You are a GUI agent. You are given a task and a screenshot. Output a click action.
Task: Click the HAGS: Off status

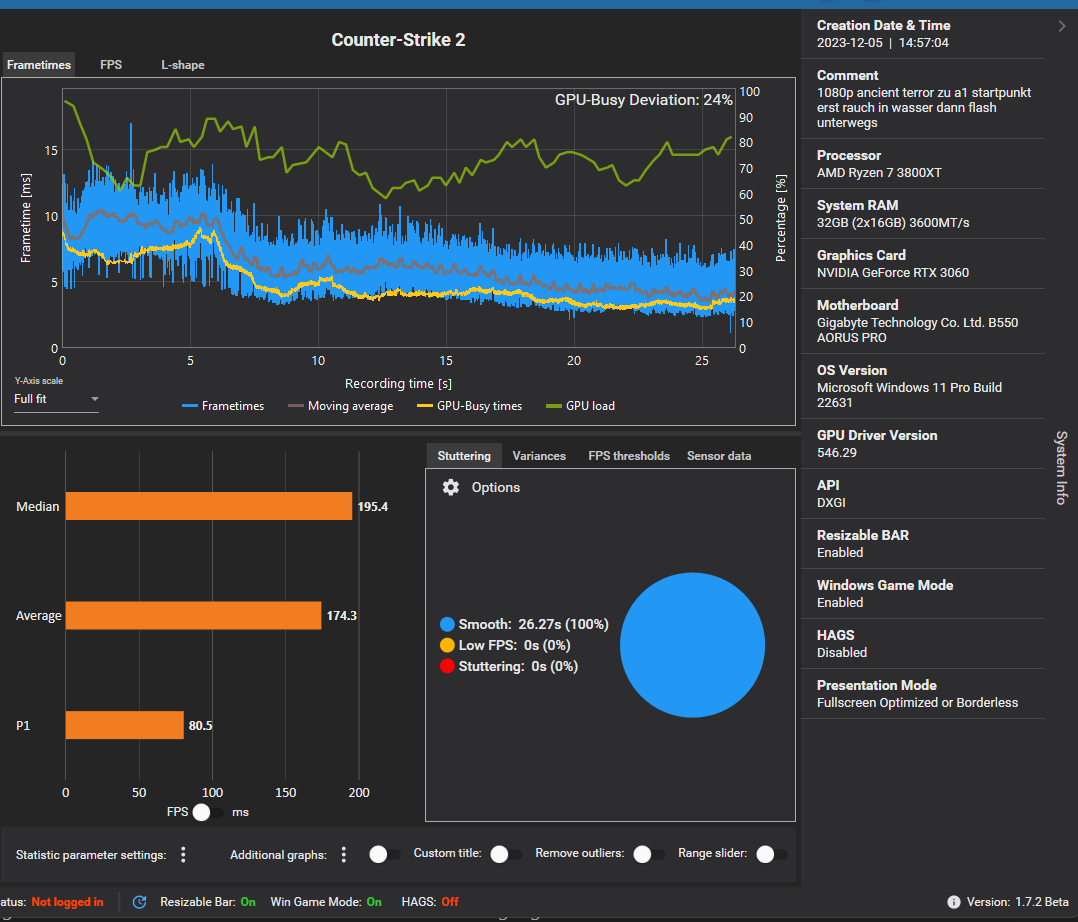point(430,902)
